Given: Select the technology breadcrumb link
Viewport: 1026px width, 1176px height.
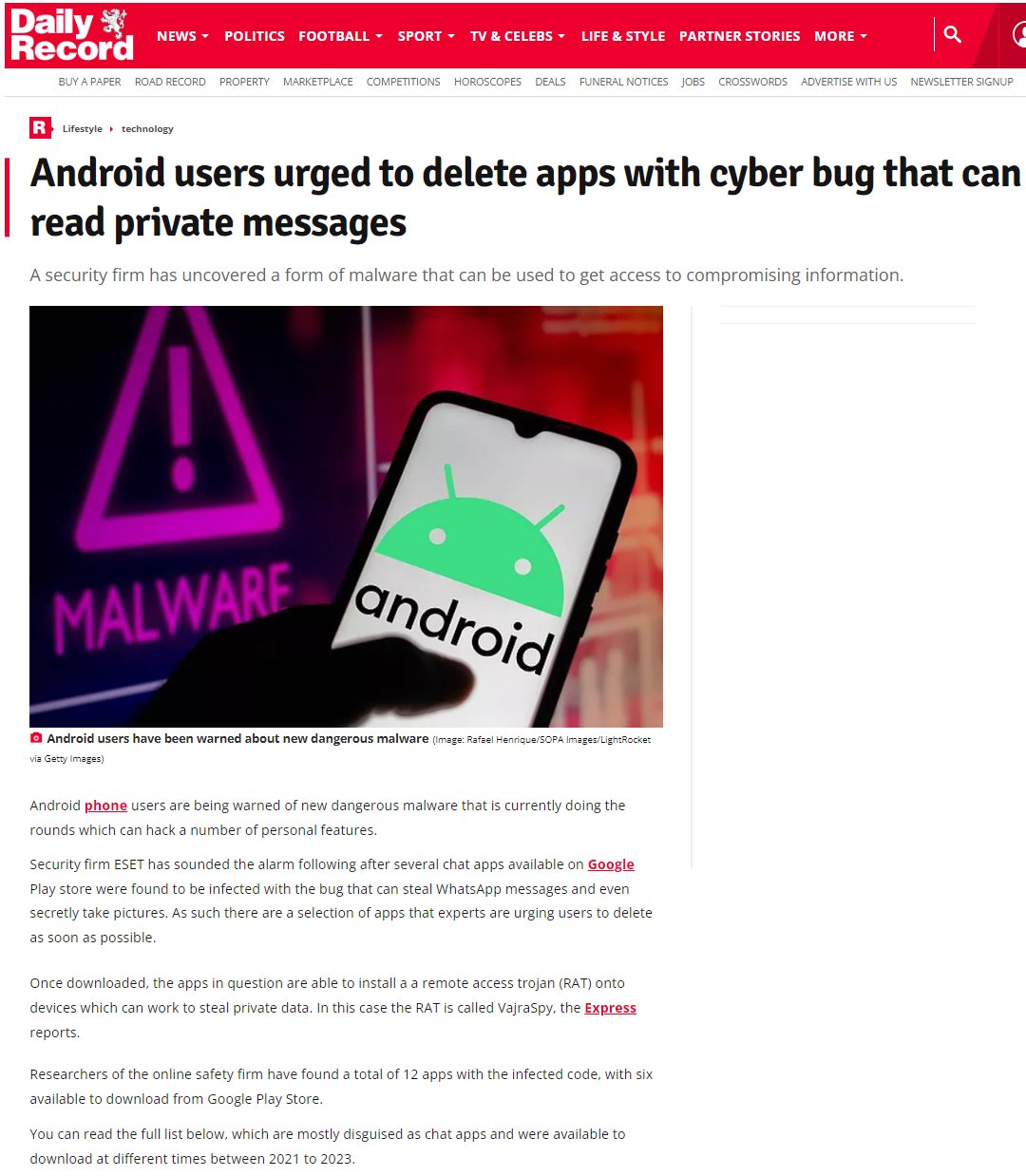Looking at the screenshot, I should point(147,129).
